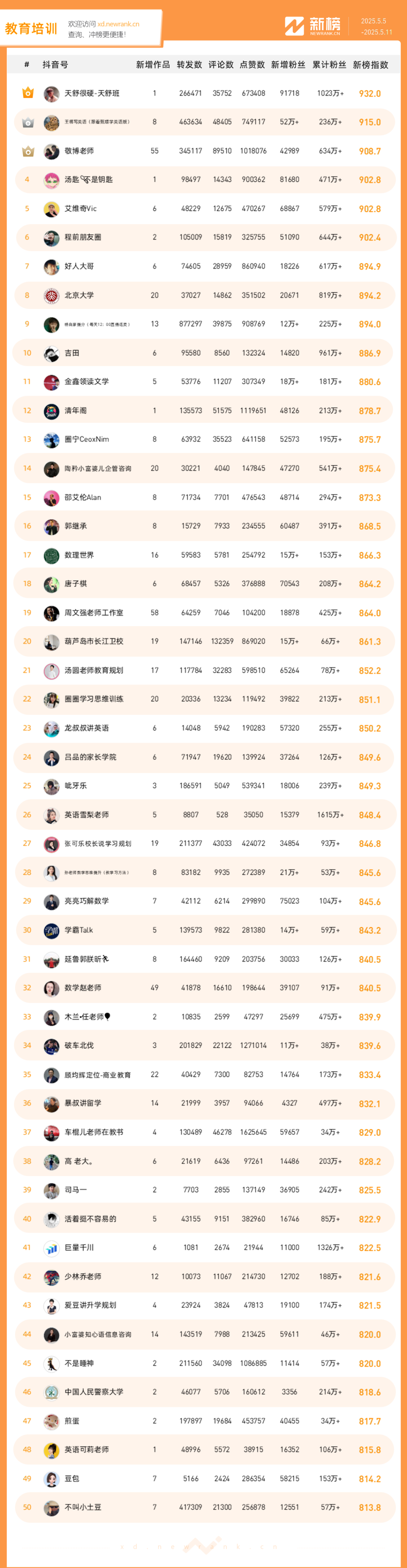Click the 932.0 index score
407x1568 pixels.
point(370,94)
